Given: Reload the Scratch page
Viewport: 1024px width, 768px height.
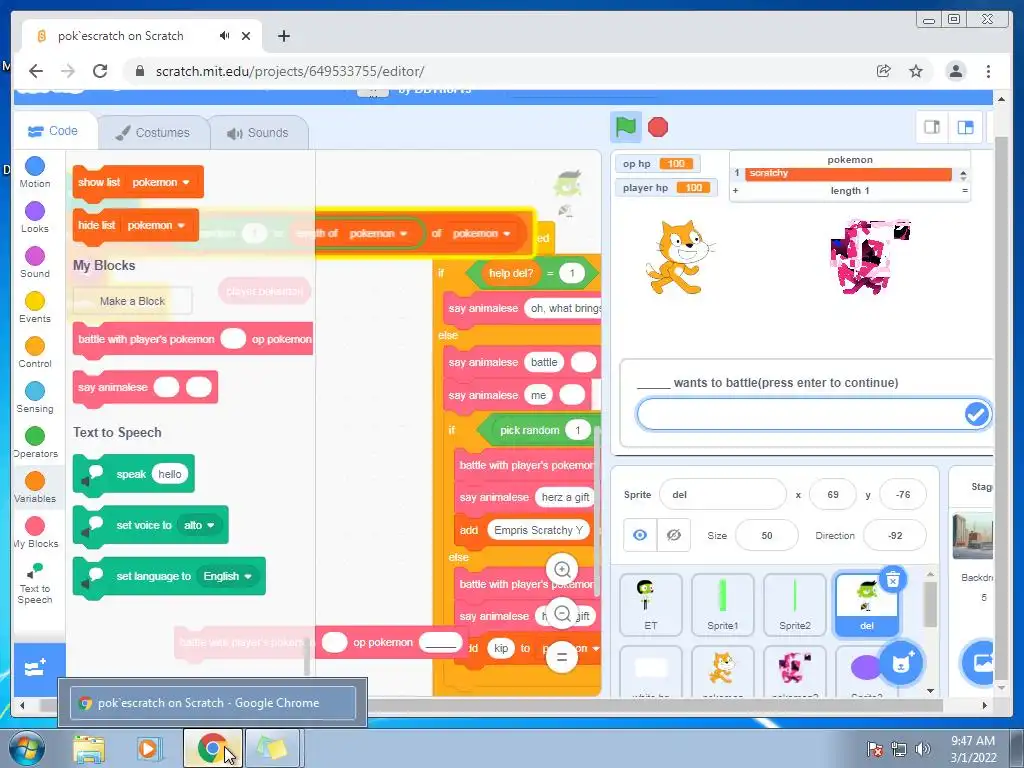Looking at the screenshot, I should (99, 71).
